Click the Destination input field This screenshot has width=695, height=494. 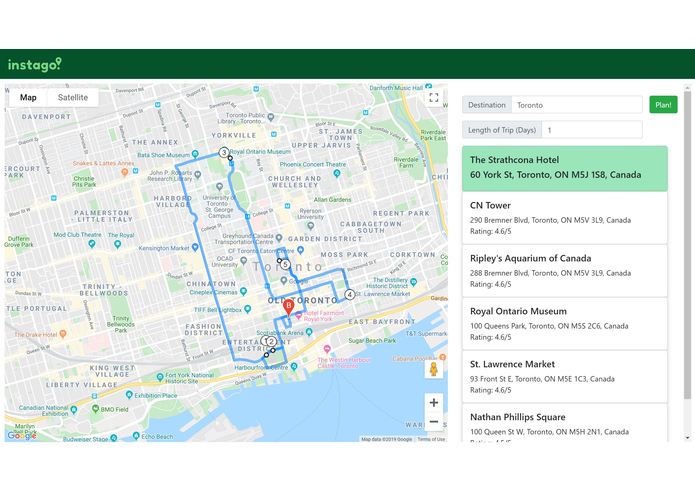577,105
